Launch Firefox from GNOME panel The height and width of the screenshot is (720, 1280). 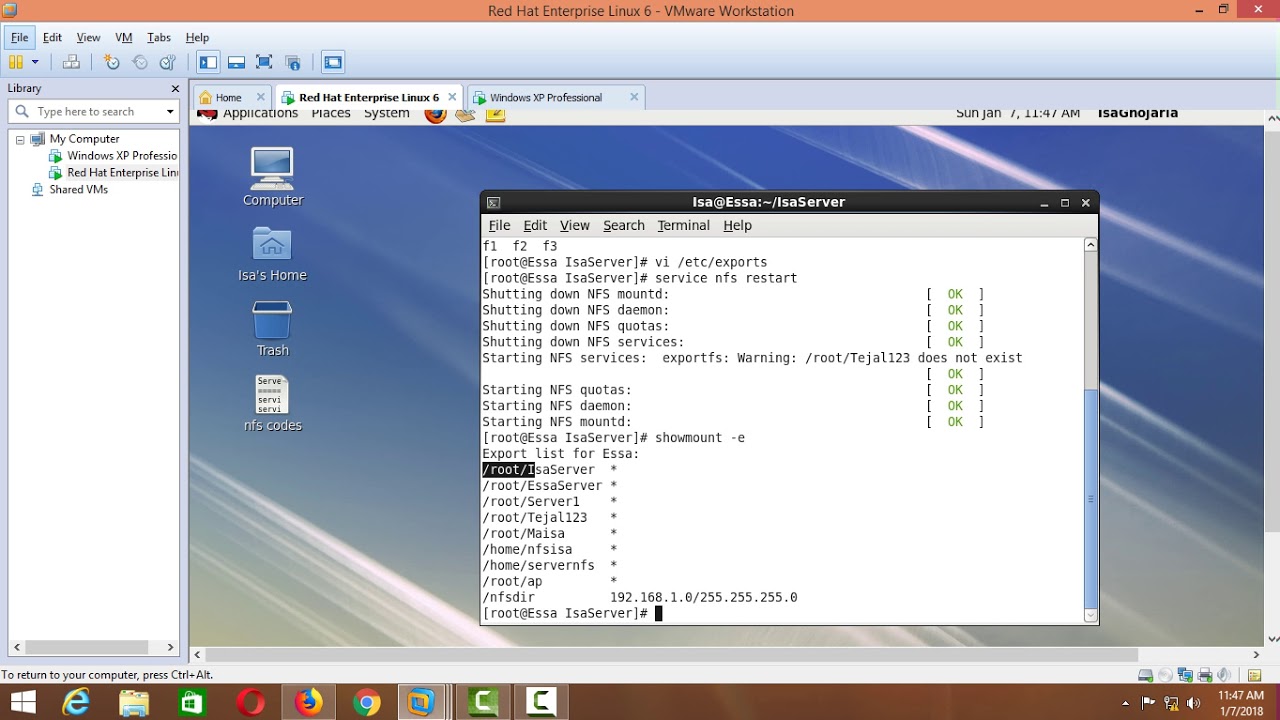[x=435, y=114]
